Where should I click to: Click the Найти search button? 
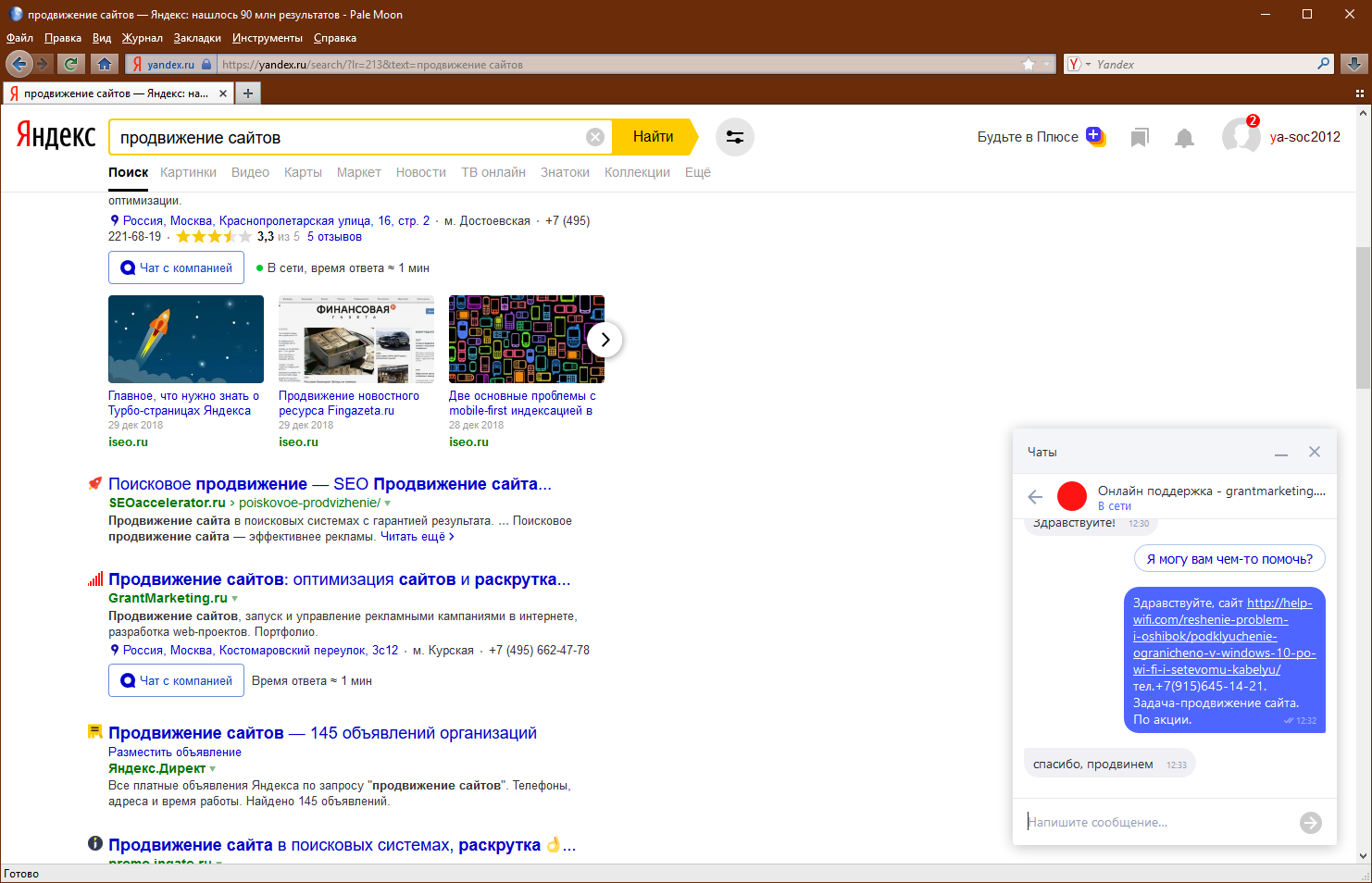654,136
